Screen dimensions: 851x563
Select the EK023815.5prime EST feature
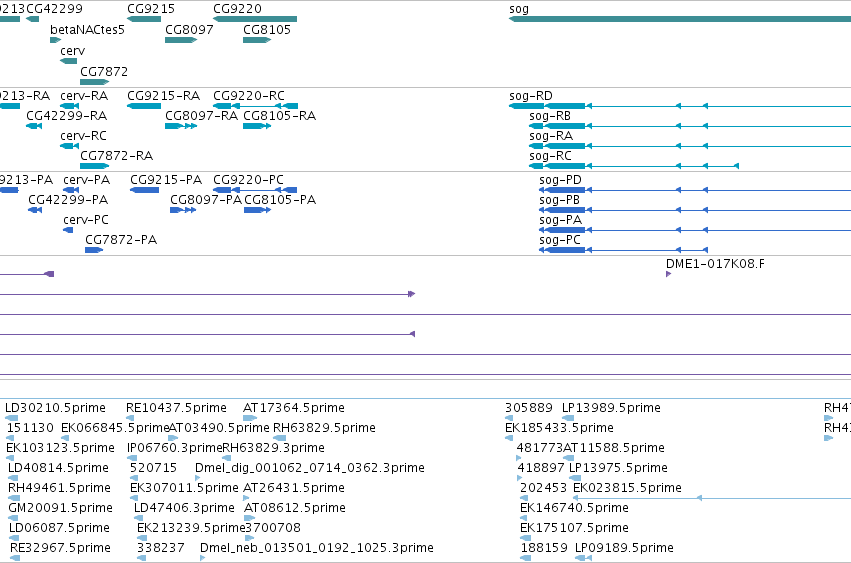point(712,498)
